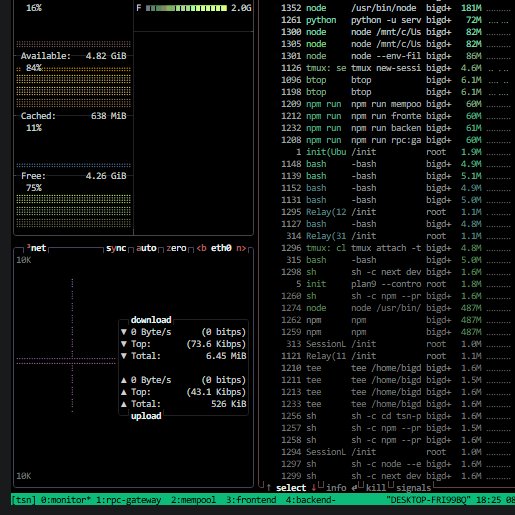Screen dimensions: 515x515
Task: Switch to tmux window 4:backend
Action: (310, 500)
